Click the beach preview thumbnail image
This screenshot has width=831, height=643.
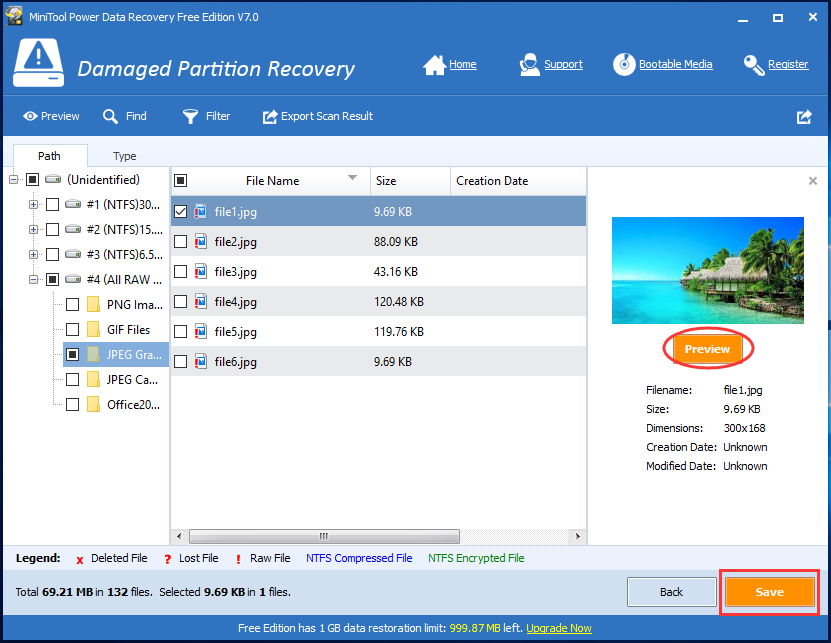point(708,270)
